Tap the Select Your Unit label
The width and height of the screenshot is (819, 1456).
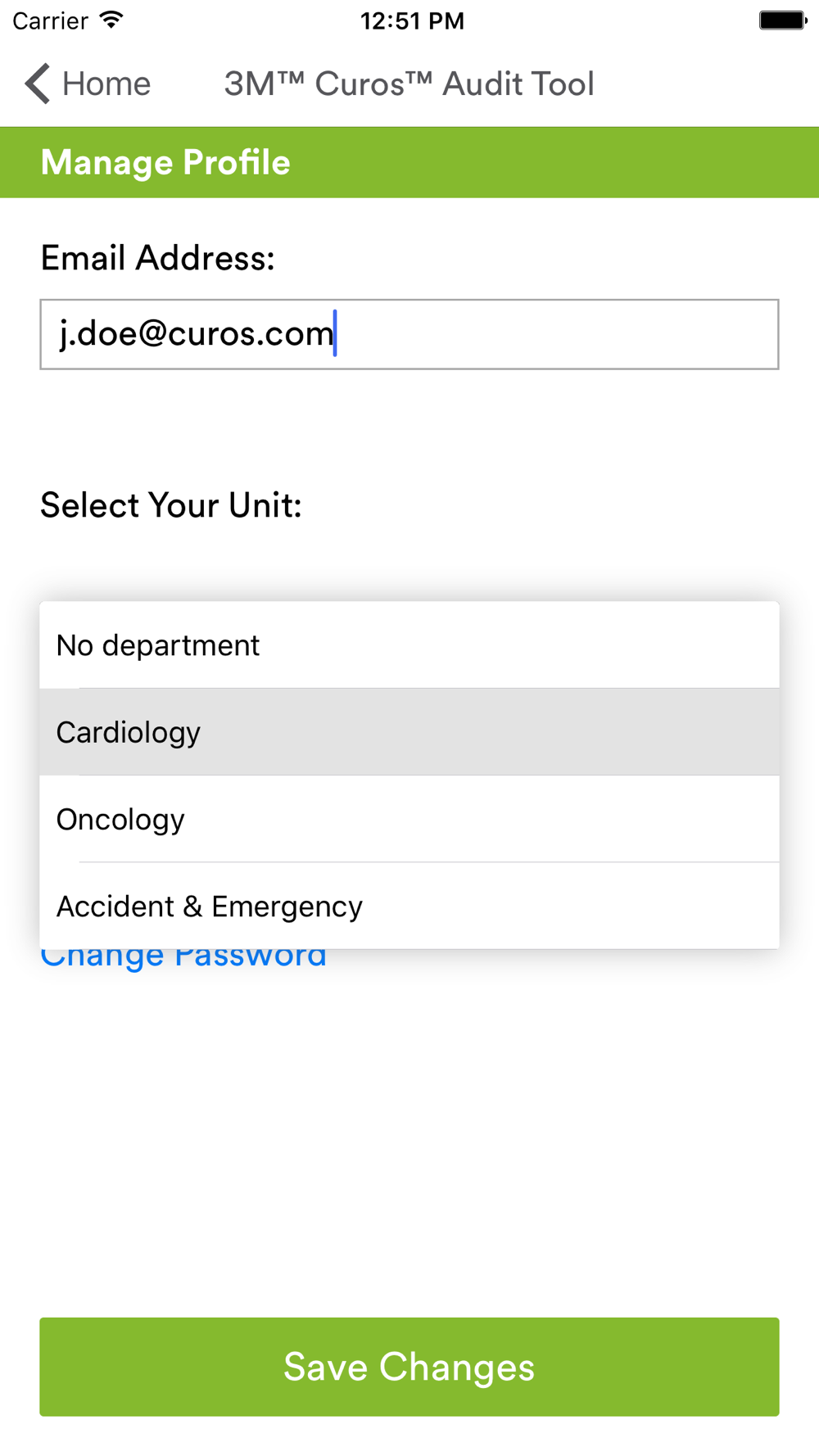171,505
